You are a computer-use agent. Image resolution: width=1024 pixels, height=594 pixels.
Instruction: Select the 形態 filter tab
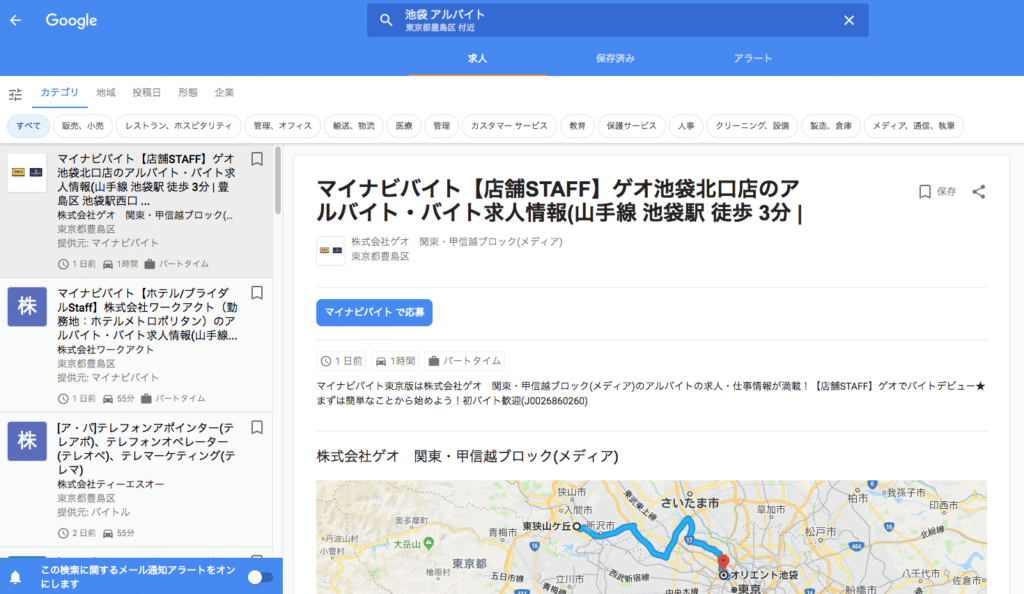pyautogui.click(x=188, y=93)
